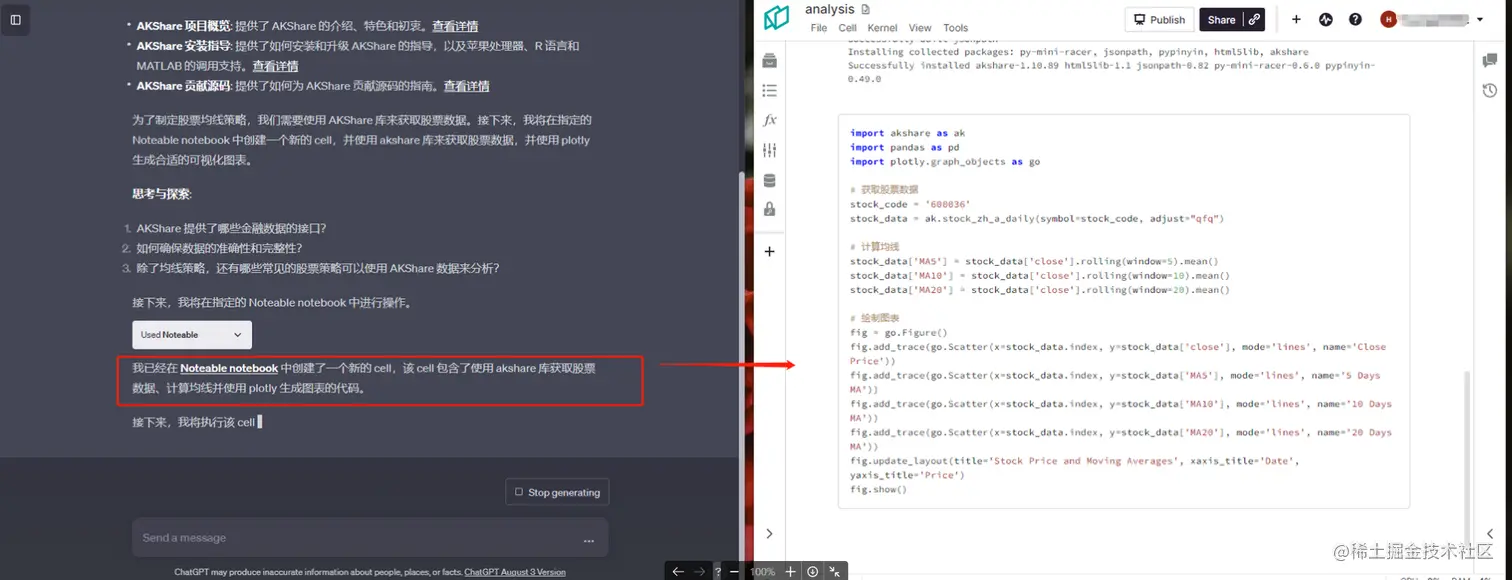1512x580 pixels.
Task: Open the ChatGPT August 3 Version link
Action: click(515, 572)
